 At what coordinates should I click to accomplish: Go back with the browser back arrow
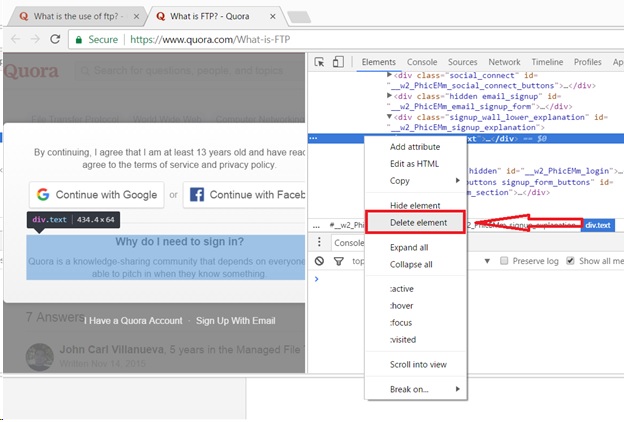click(x=16, y=39)
